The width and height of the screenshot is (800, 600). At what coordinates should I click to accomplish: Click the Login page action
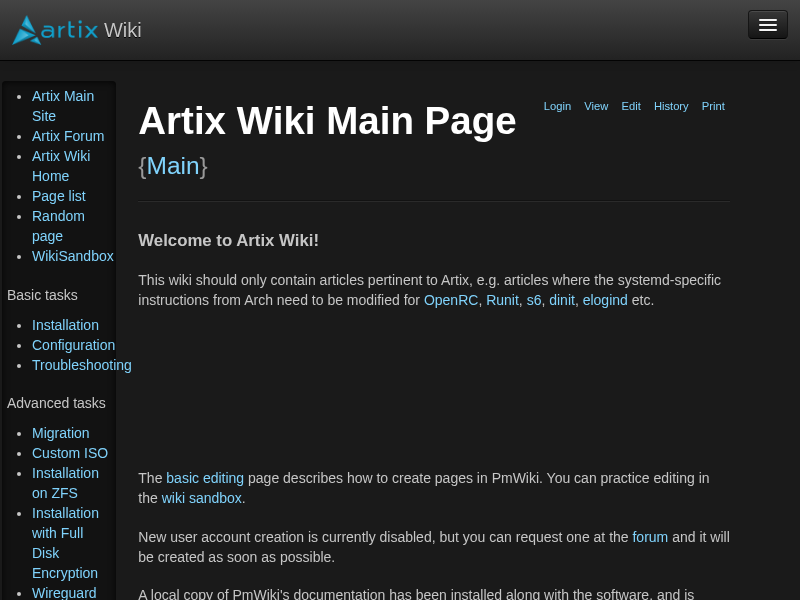point(557,106)
